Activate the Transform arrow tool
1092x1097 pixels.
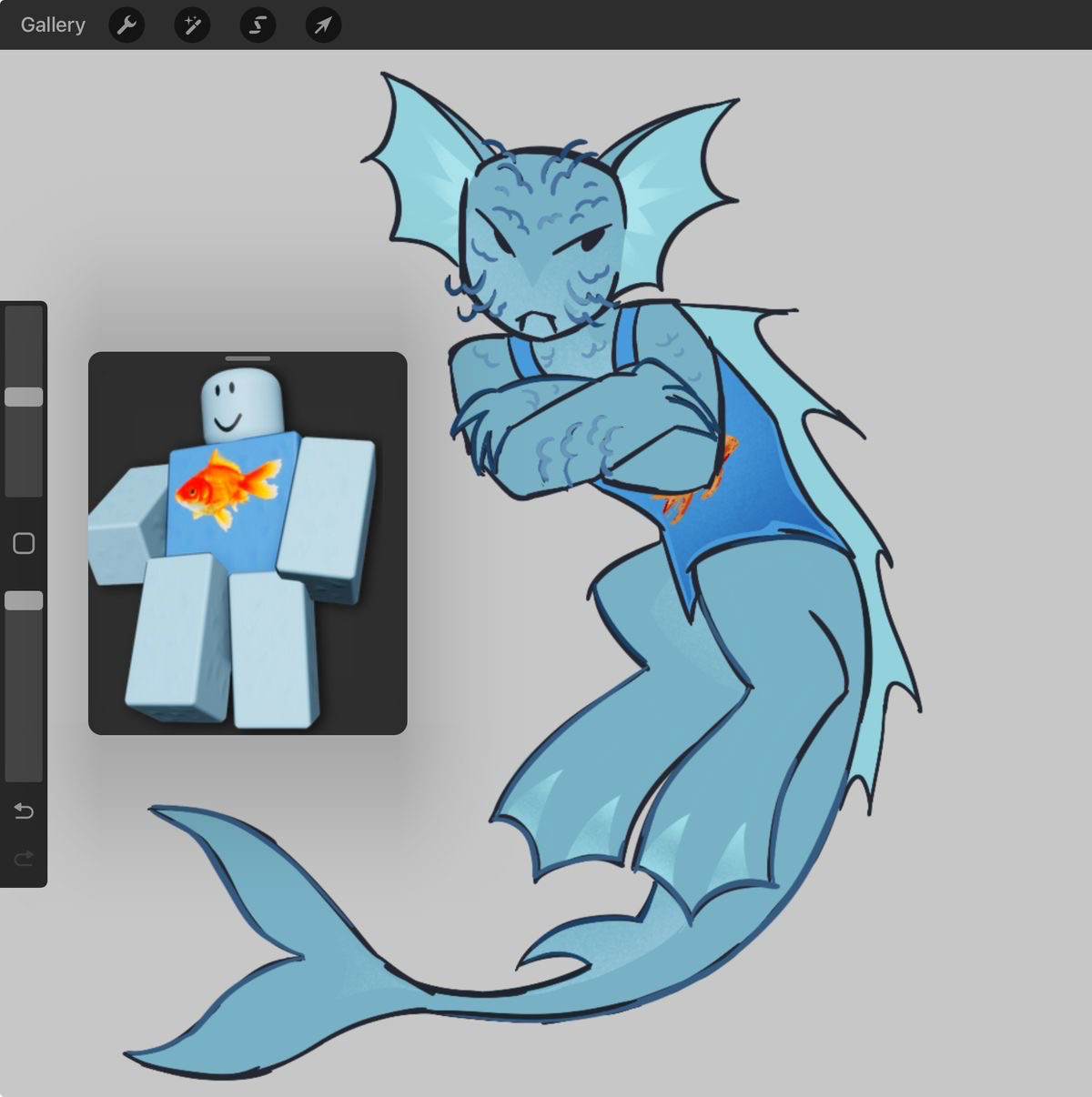point(323,25)
